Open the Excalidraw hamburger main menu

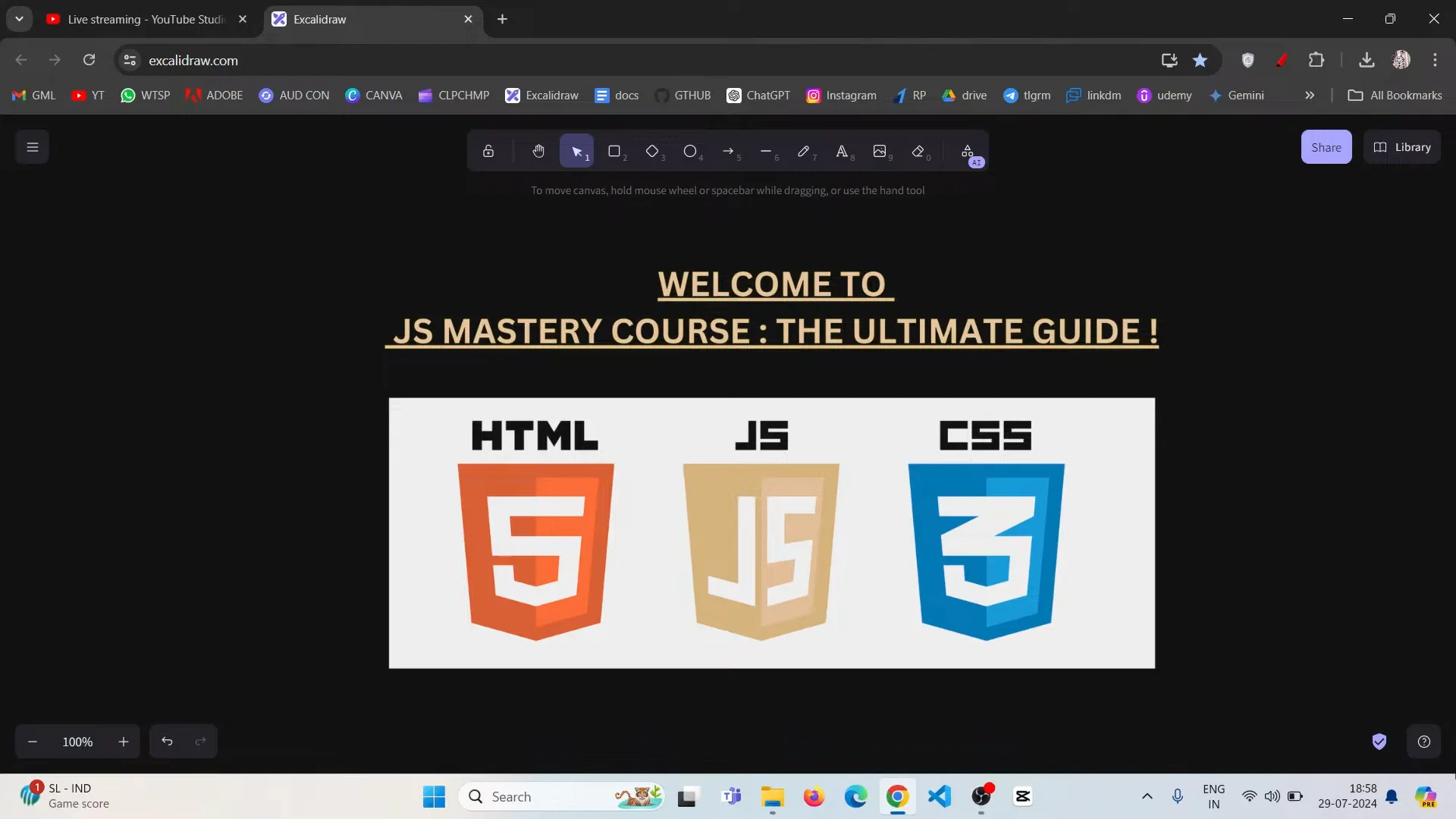(32, 147)
